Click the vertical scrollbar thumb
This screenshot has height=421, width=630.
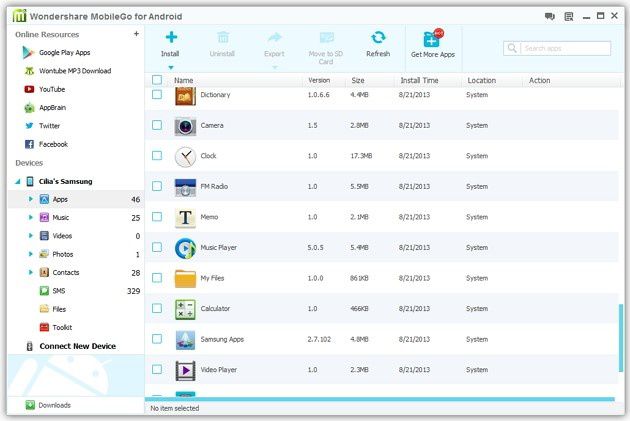click(621, 338)
